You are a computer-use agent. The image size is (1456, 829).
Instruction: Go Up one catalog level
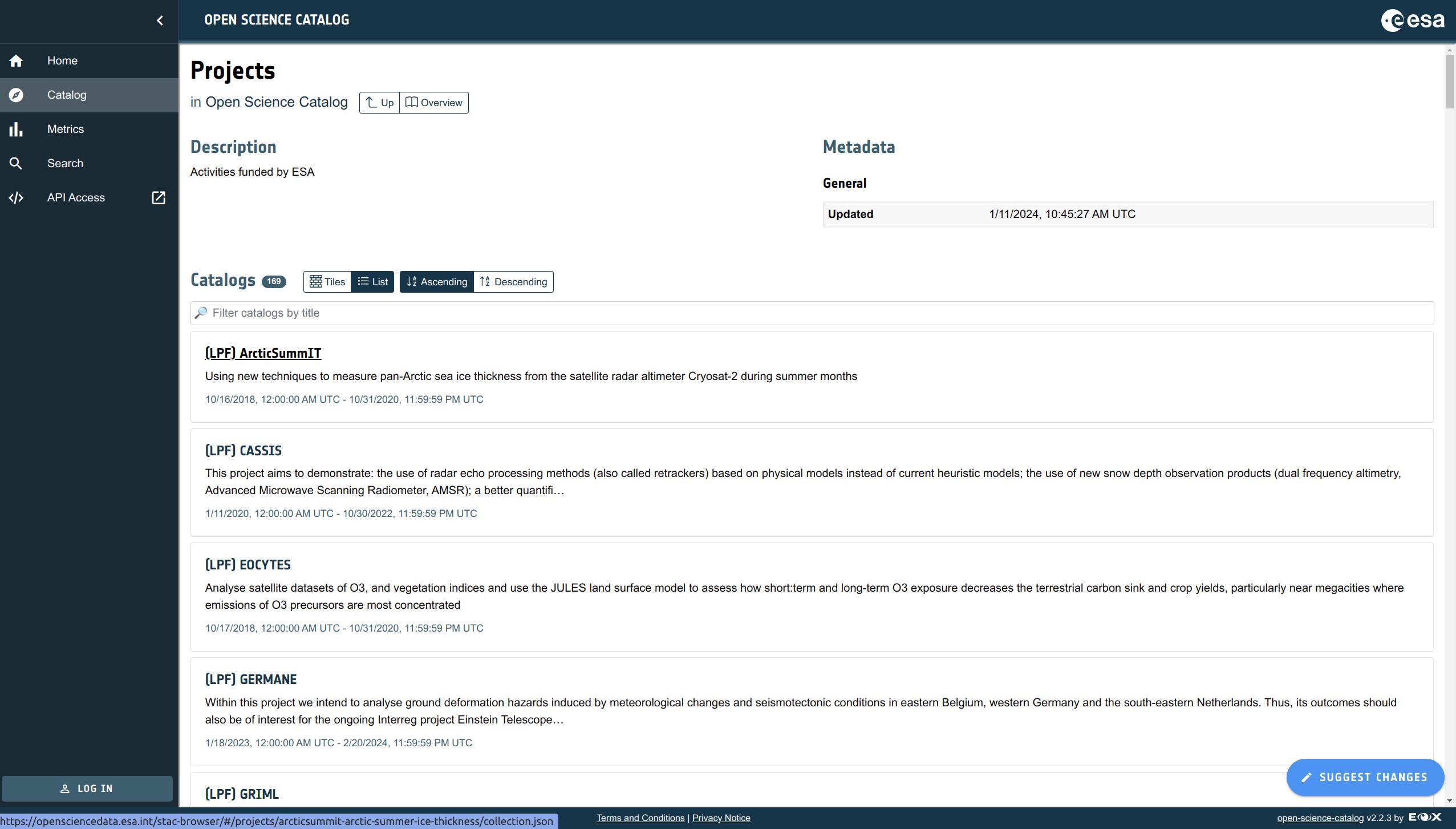click(x=379, y=103)
